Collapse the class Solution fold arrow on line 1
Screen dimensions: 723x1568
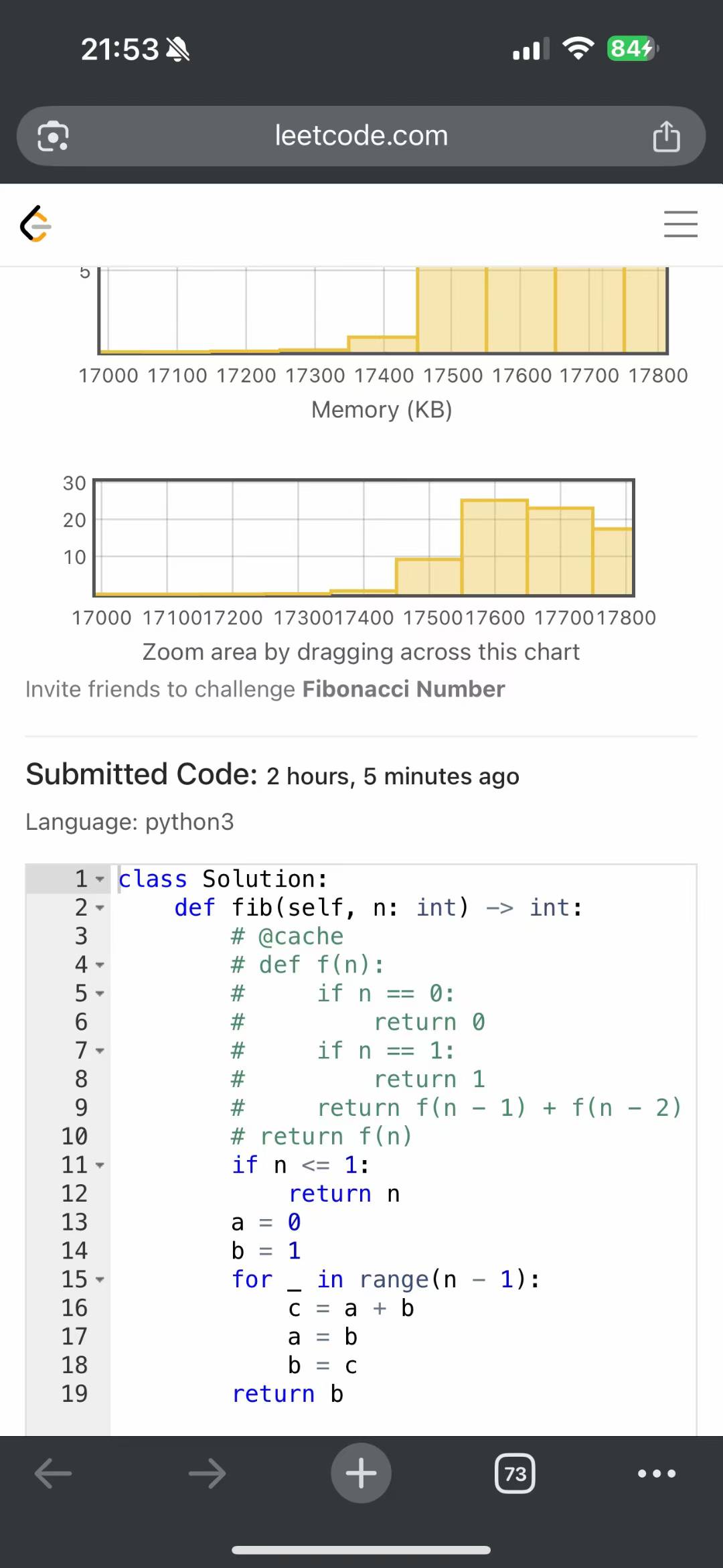[100, 879]
